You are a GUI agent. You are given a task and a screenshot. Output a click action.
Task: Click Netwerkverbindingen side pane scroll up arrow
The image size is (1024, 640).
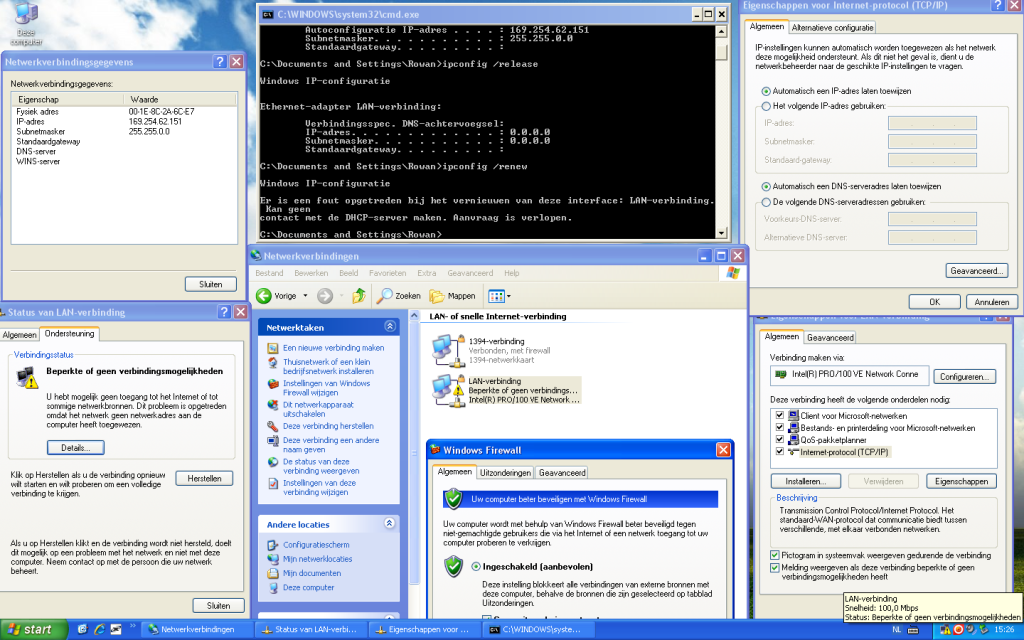click(414, 316)
